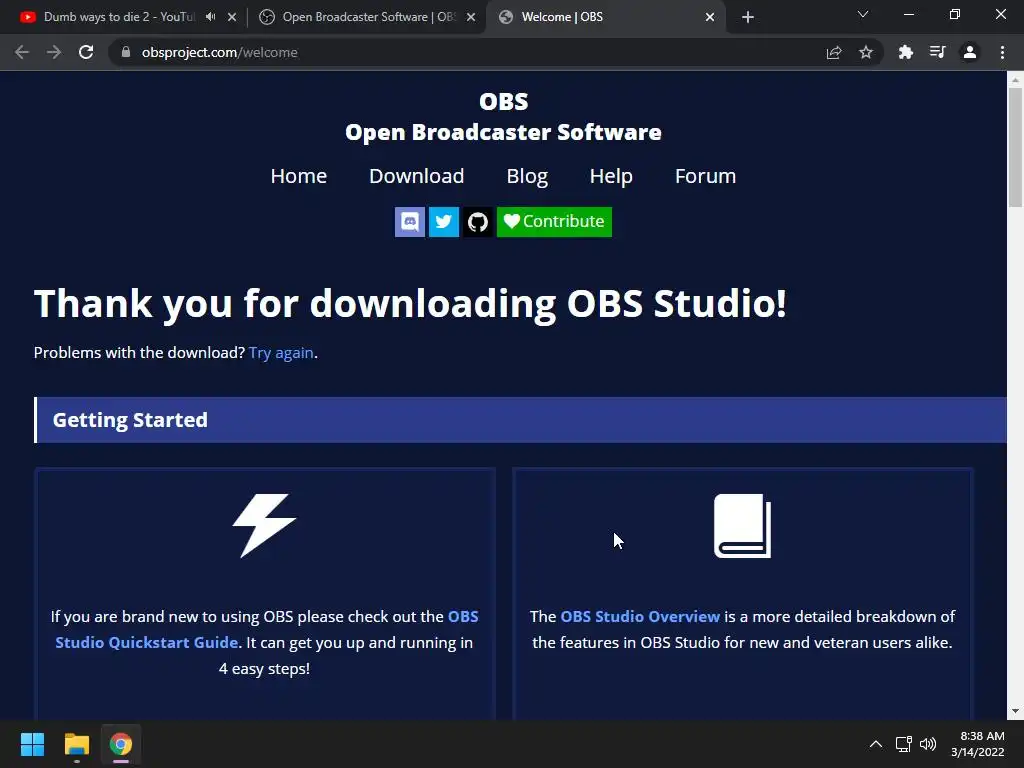Open the Chrome extensions puzzle icon
This screenshot has height=768, width=1024.
pyautogui.click(x=906, y=52)
